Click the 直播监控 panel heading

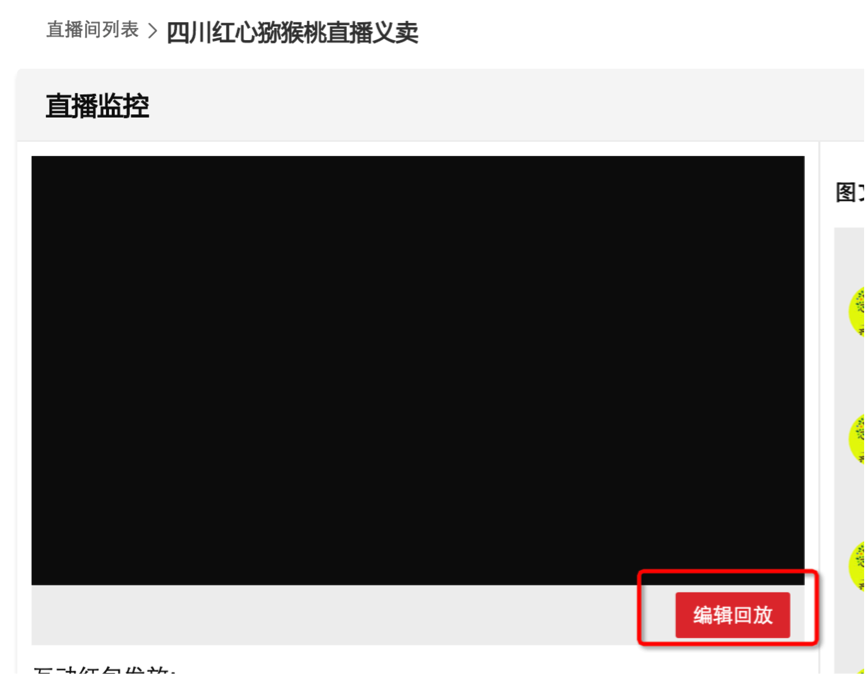coord(97,106)
